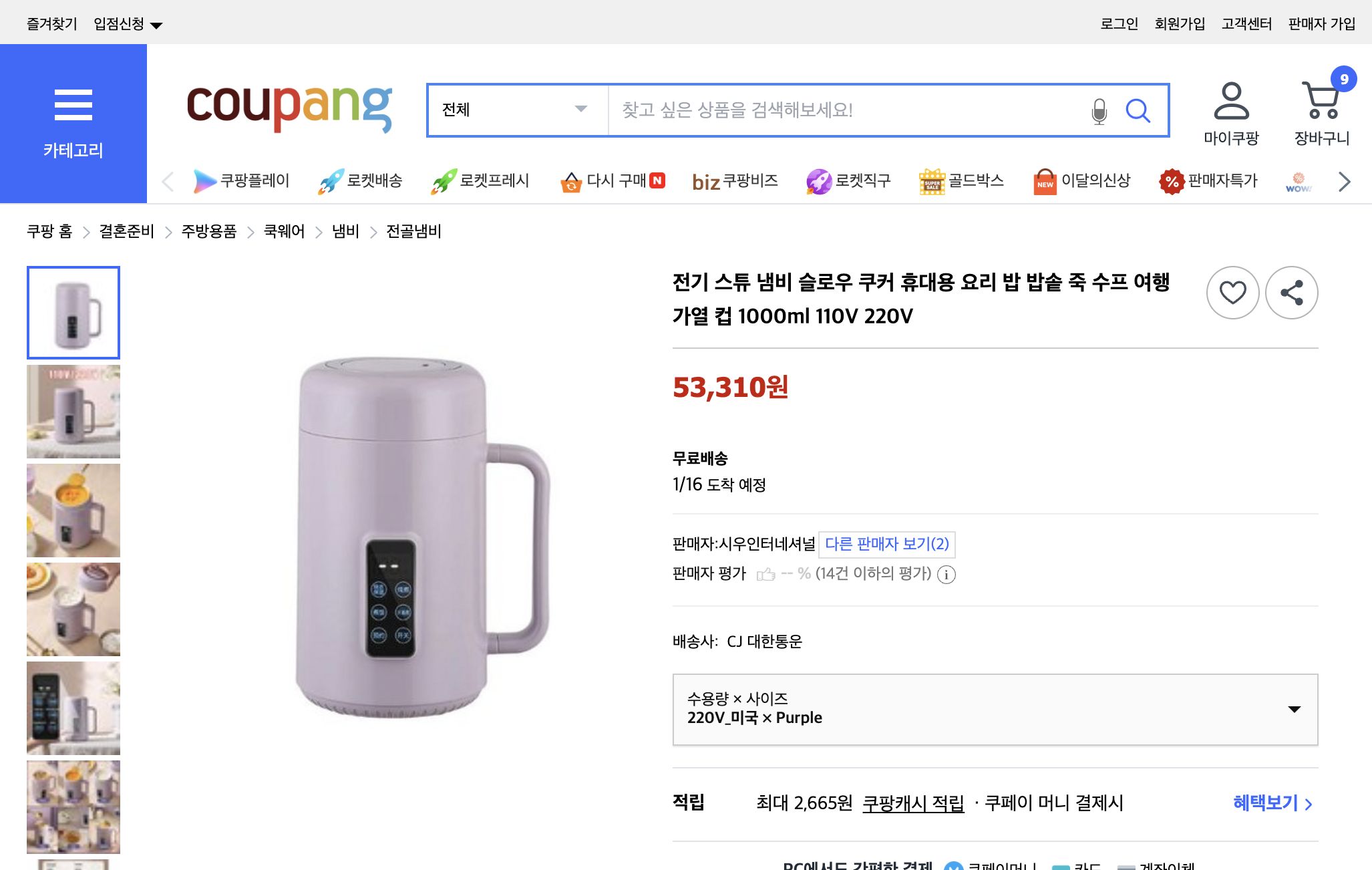Image resolution: width=1372 pixels, height=870 pixels.
Task: Click the magnifier icon to search
Action: coord(1138,111)
